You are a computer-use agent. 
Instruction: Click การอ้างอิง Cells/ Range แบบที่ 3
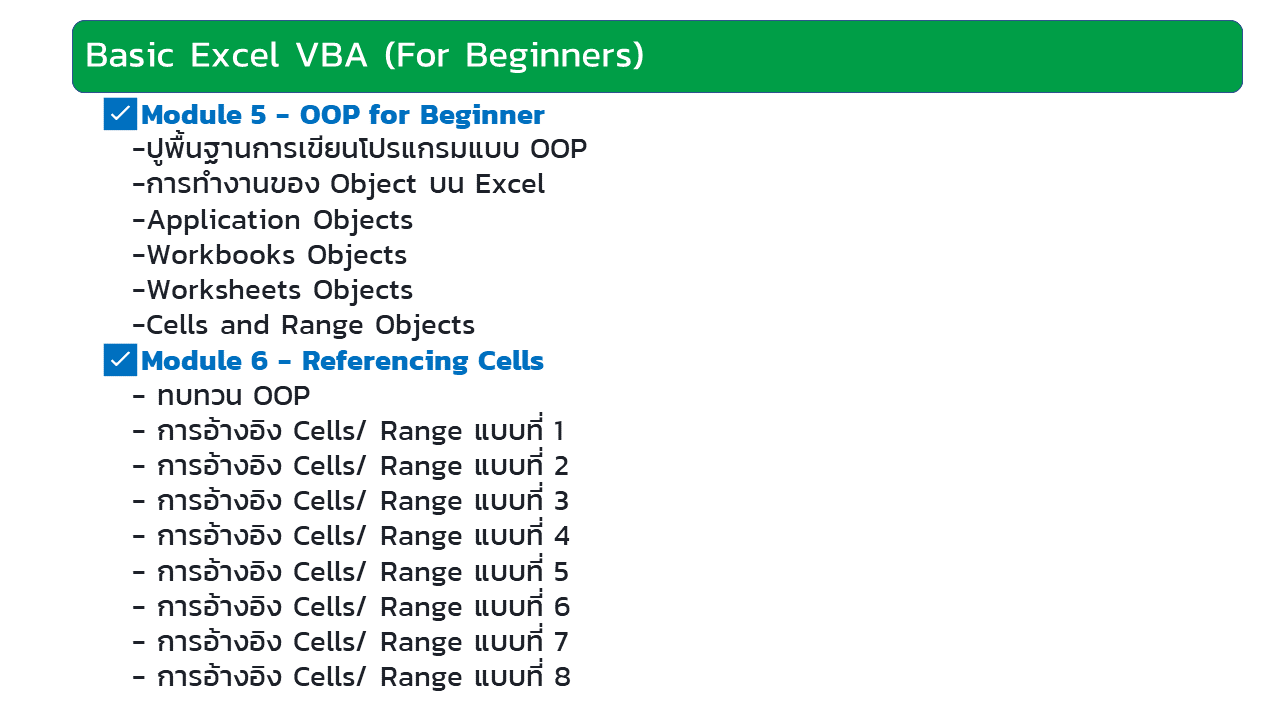tap(351, 501)
